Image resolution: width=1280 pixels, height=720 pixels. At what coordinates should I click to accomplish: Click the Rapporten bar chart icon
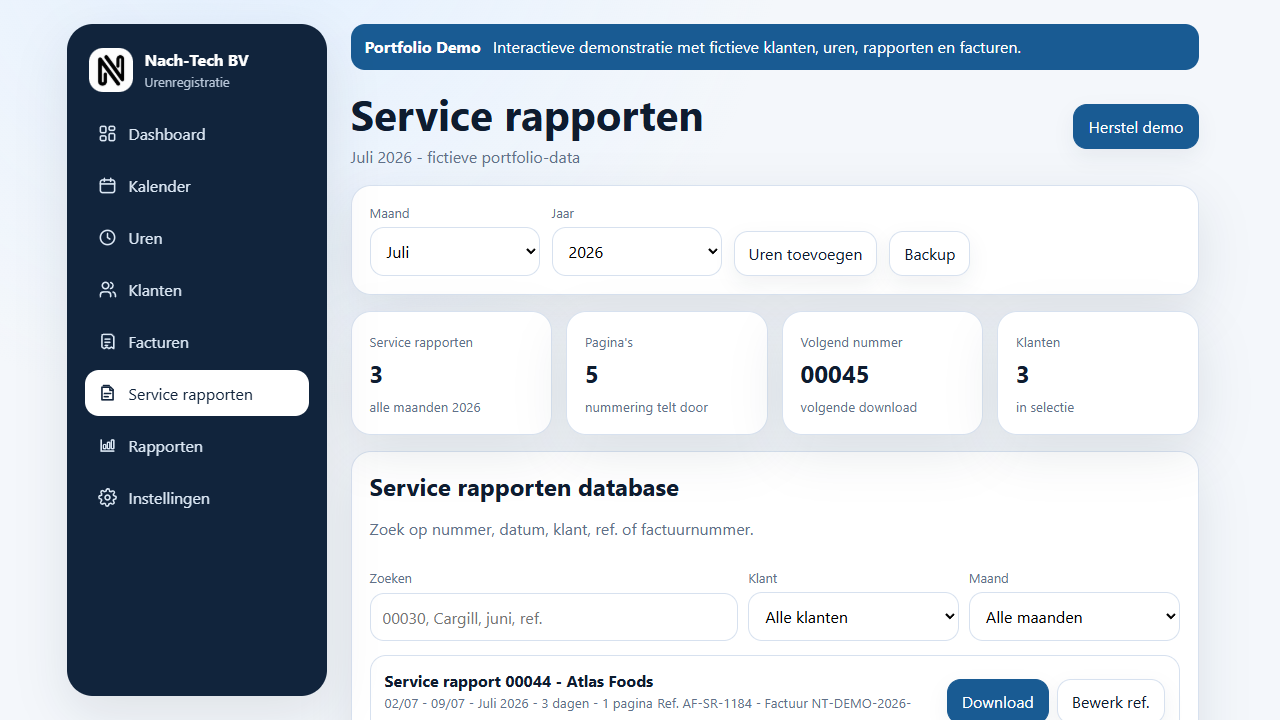pos(107,446)
